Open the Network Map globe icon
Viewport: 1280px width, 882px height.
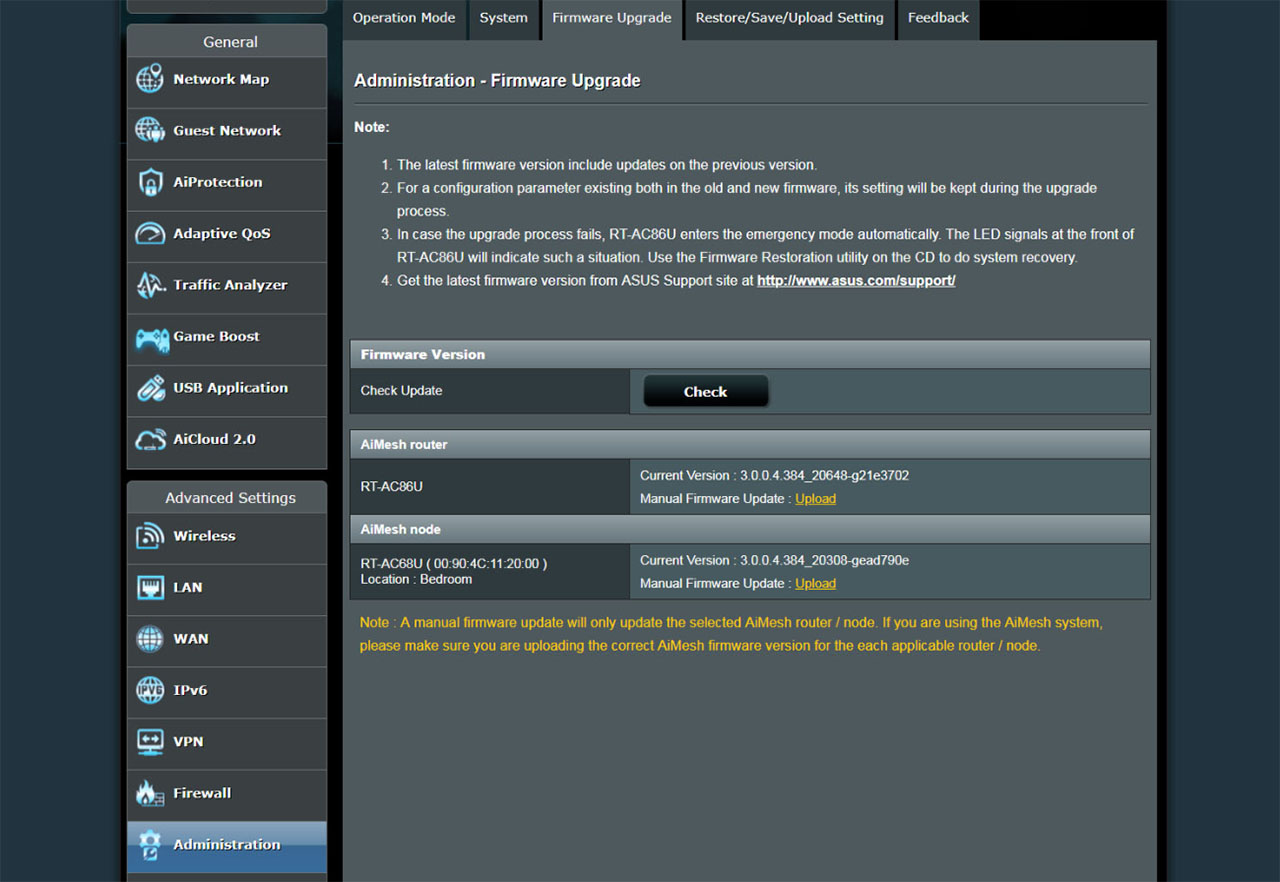[150, 79]
